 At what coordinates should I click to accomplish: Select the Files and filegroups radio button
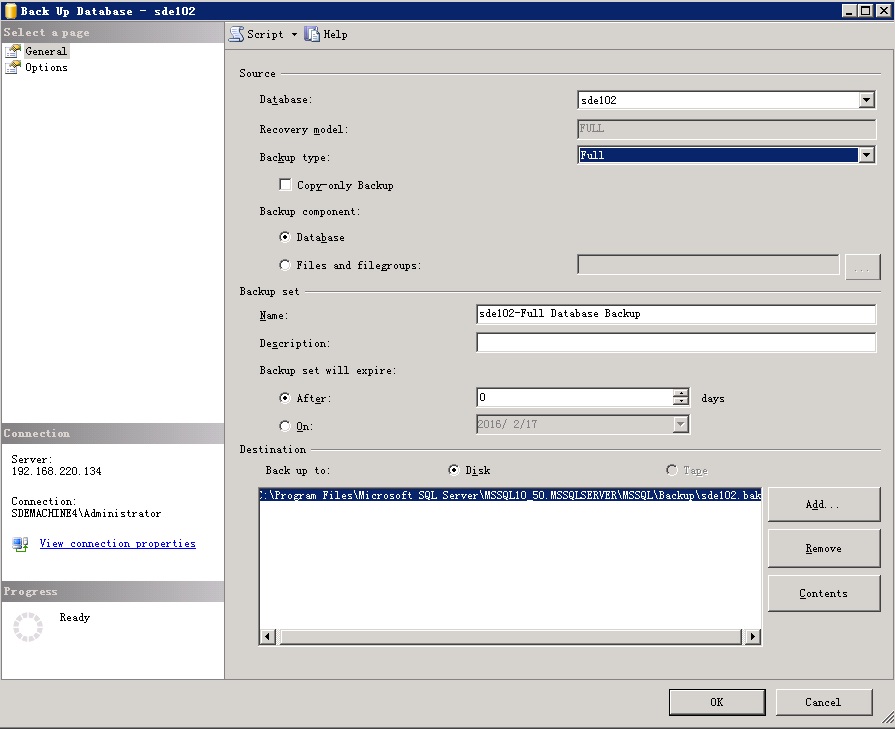(287, 263)
